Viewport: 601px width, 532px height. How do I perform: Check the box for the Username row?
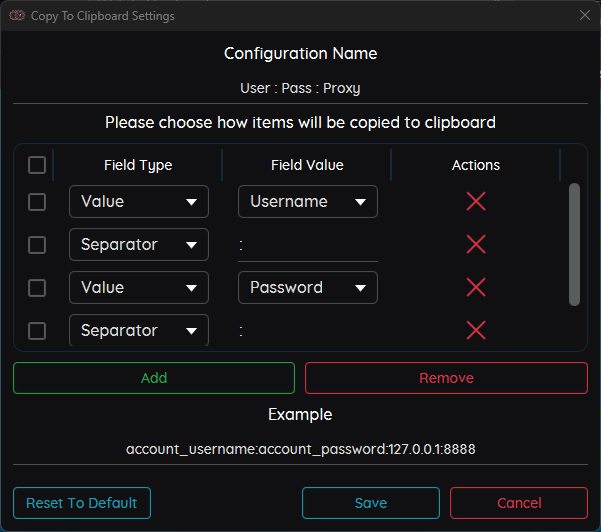(x=37, y=202)
